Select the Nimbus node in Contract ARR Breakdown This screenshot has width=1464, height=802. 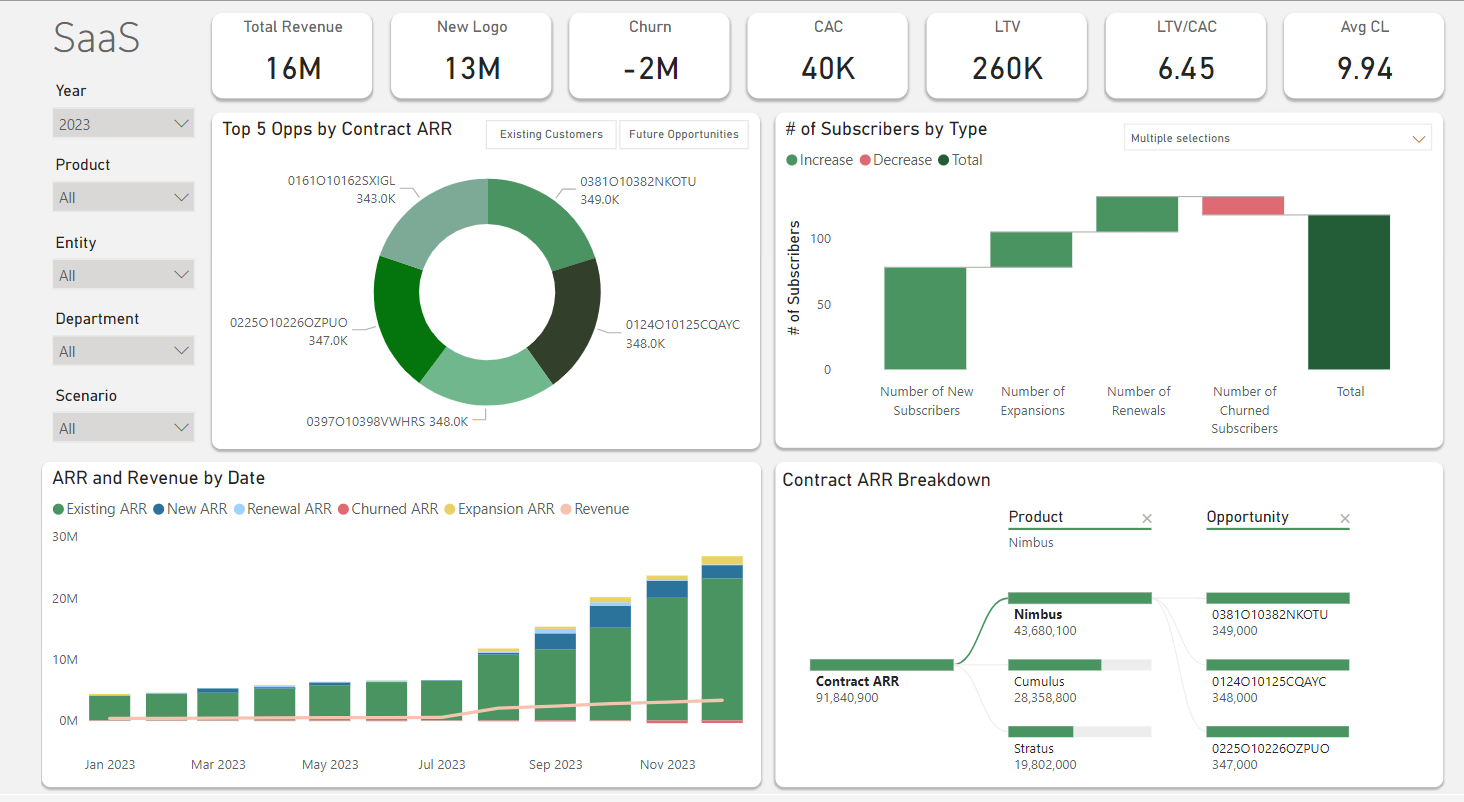(1079, 597)
